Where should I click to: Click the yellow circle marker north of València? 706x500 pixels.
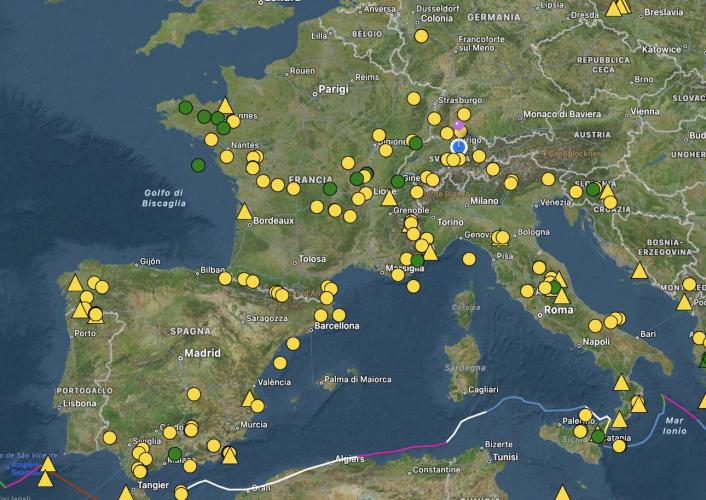tap(280, 363)
